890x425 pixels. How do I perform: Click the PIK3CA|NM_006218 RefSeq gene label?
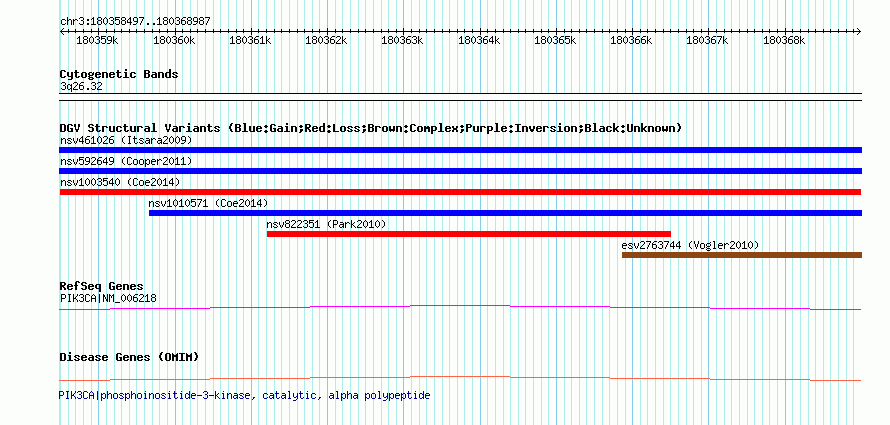(108, 298)
